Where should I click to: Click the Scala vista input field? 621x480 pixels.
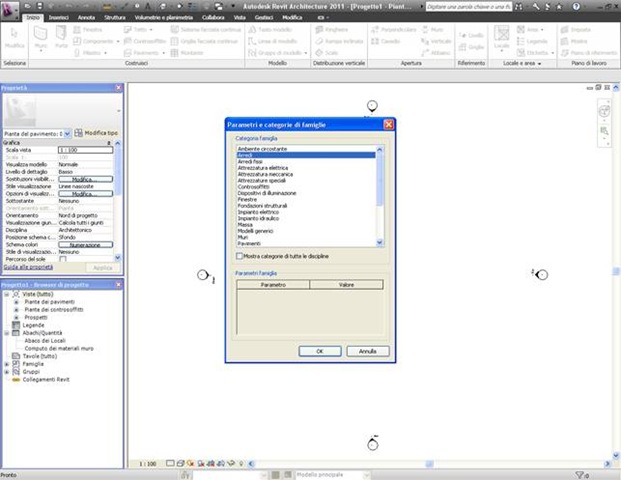[86, 150]
